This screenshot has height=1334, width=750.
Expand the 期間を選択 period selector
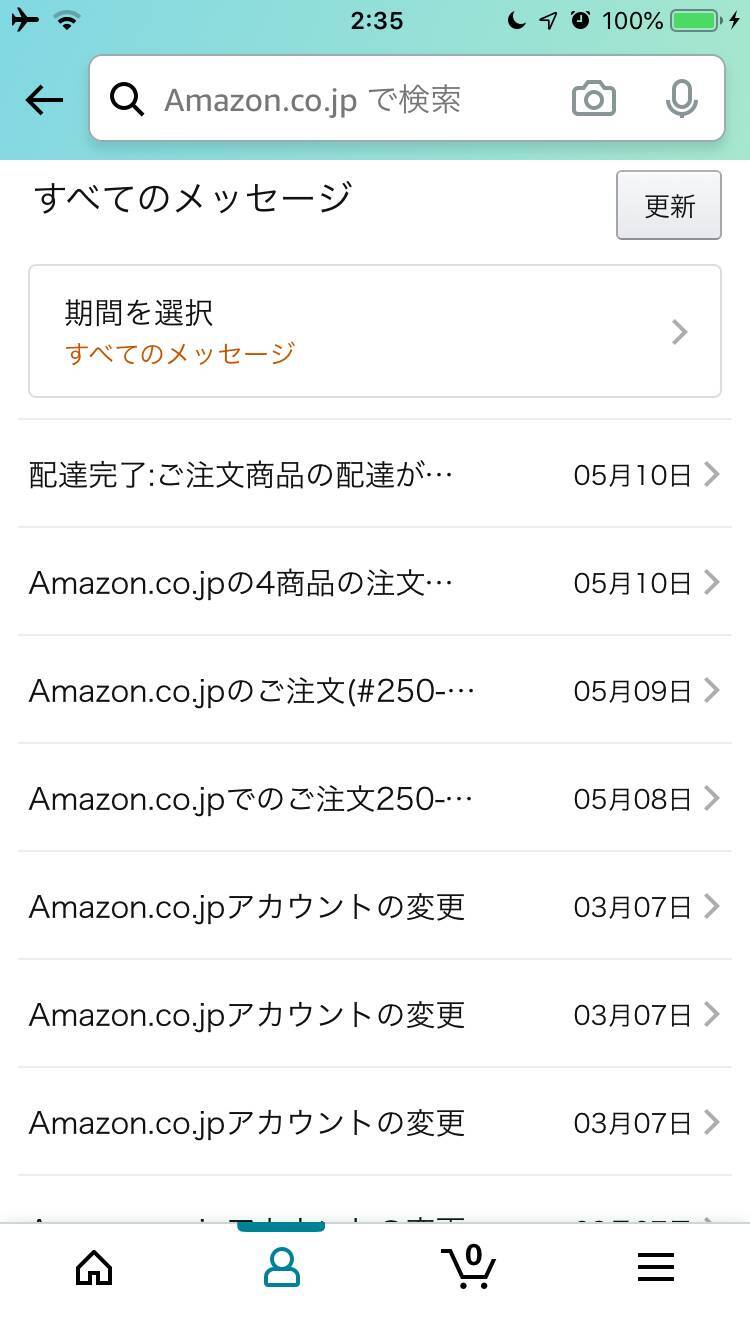pos(374,331)
